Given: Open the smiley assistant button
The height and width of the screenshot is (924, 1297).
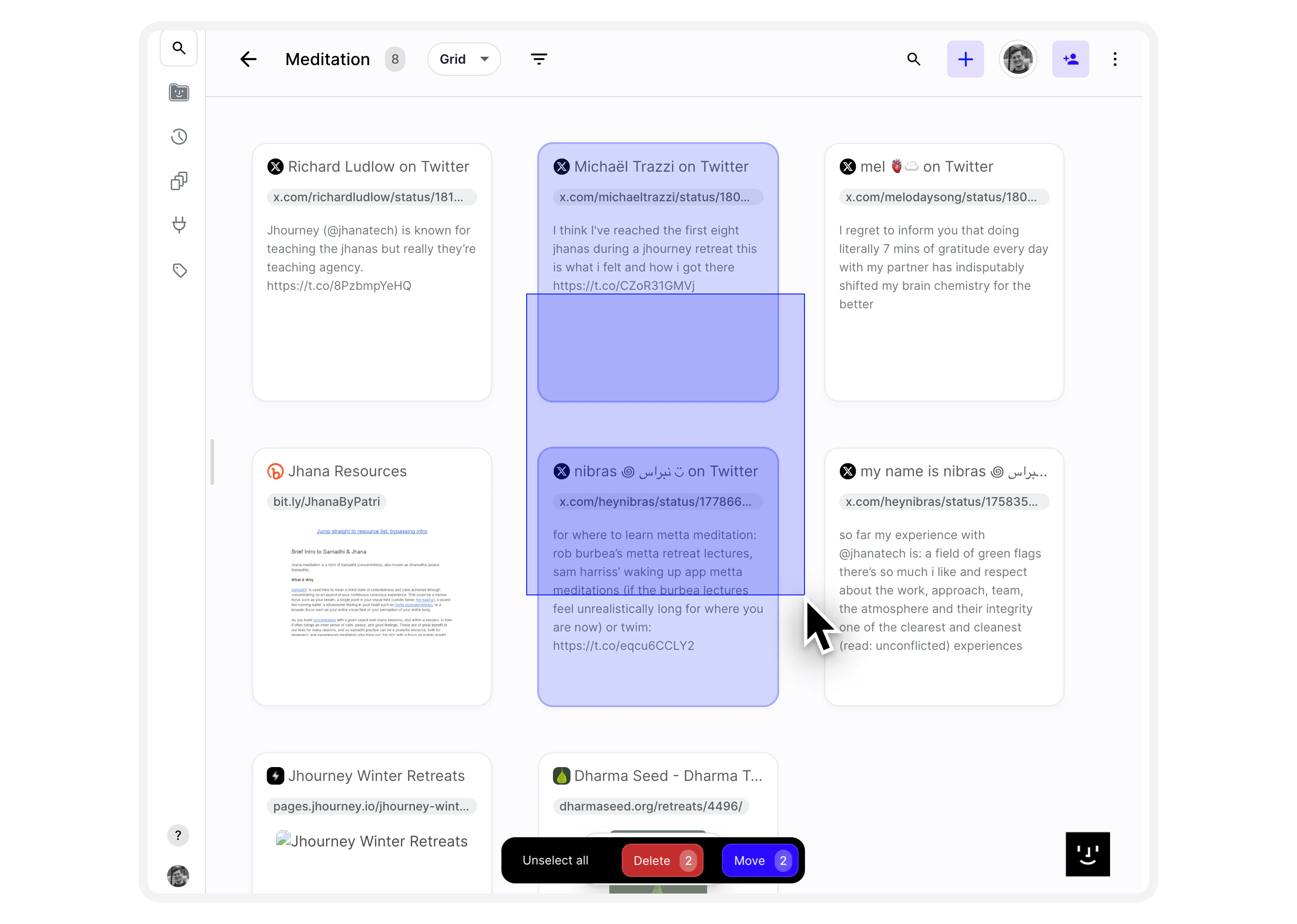Looking at the screenshot, I should click(x=1087, y=854).
